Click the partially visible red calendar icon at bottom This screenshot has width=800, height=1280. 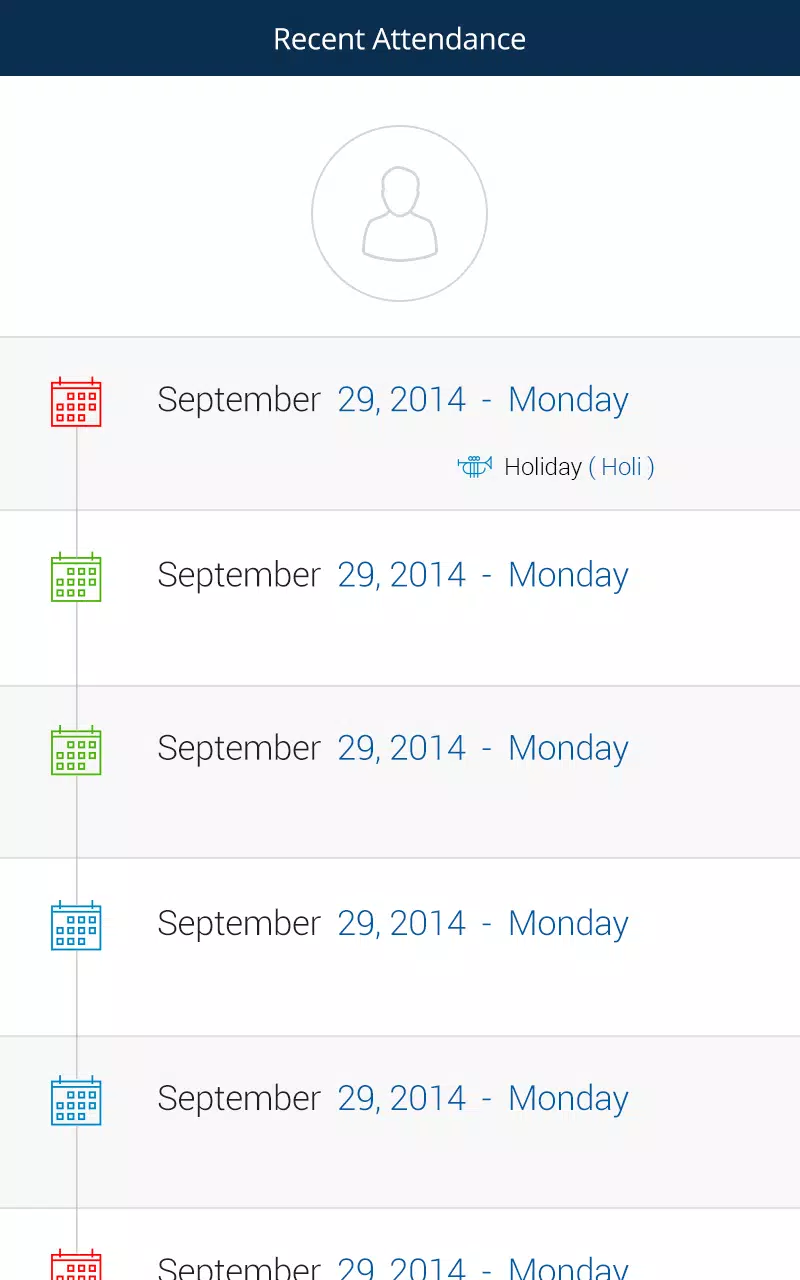point(76,1265)
